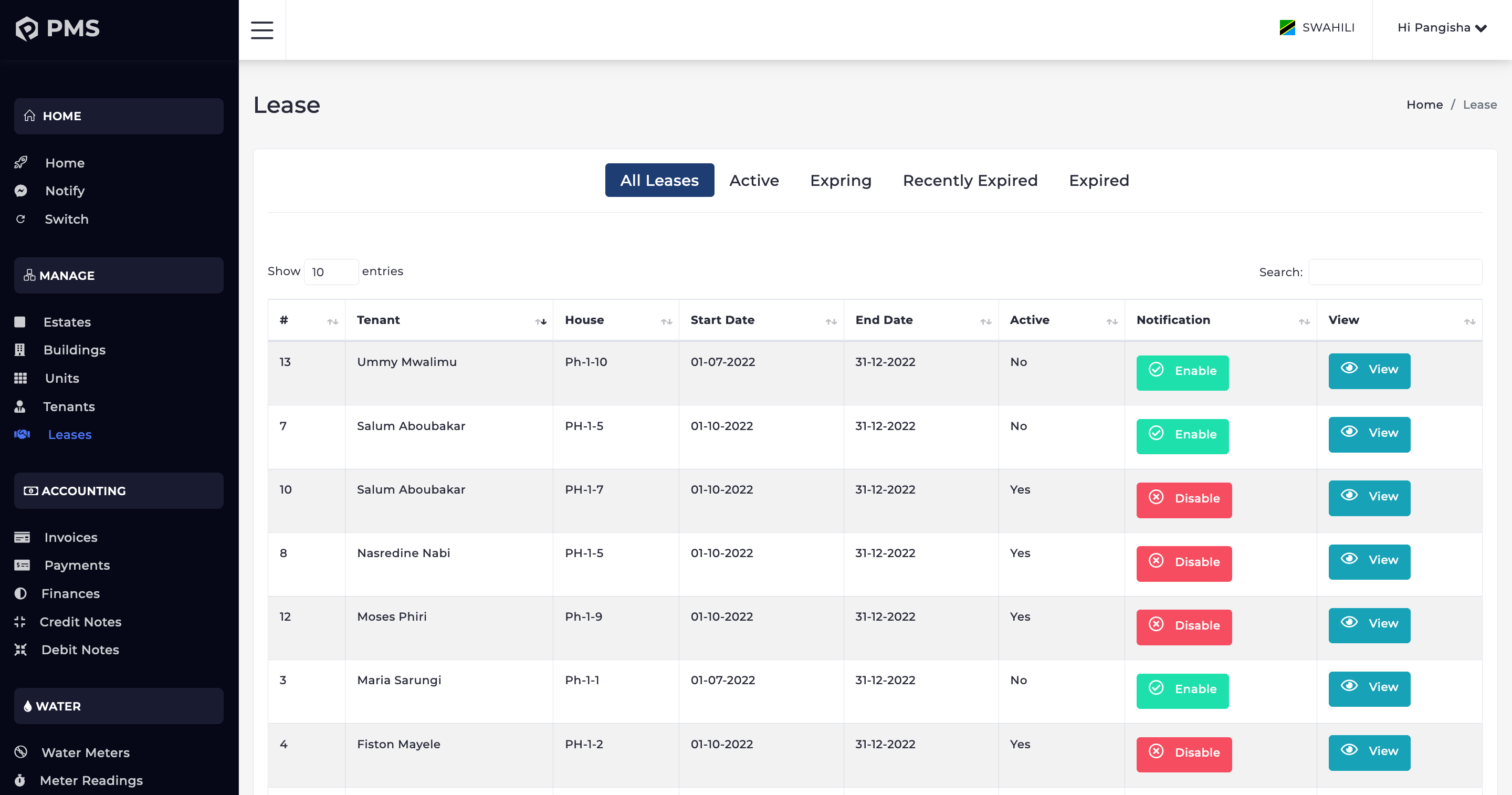Click the hamburger menu icon
Viewport: 1512px width, 795px height.
(262, 29)
